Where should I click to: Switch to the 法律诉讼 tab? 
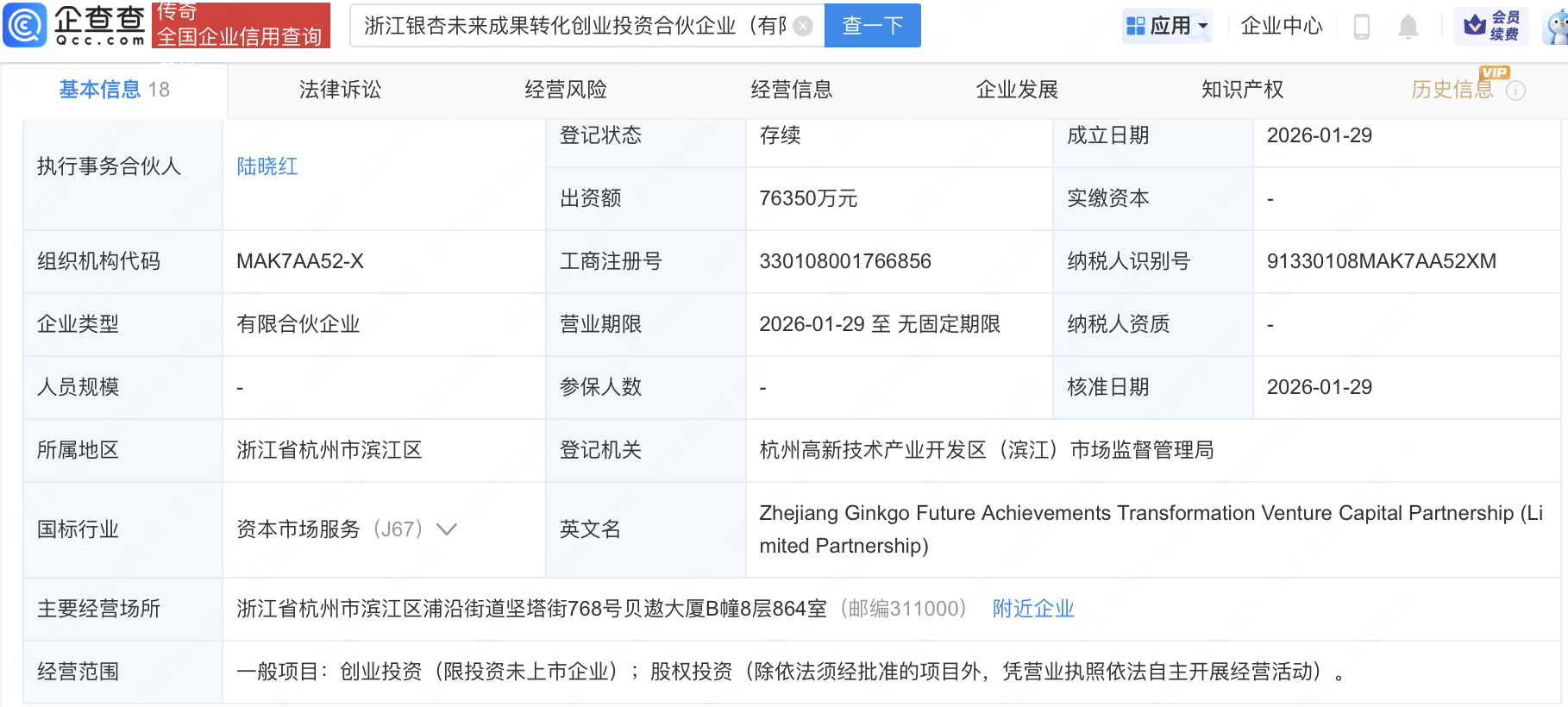(x=340, y=90)
